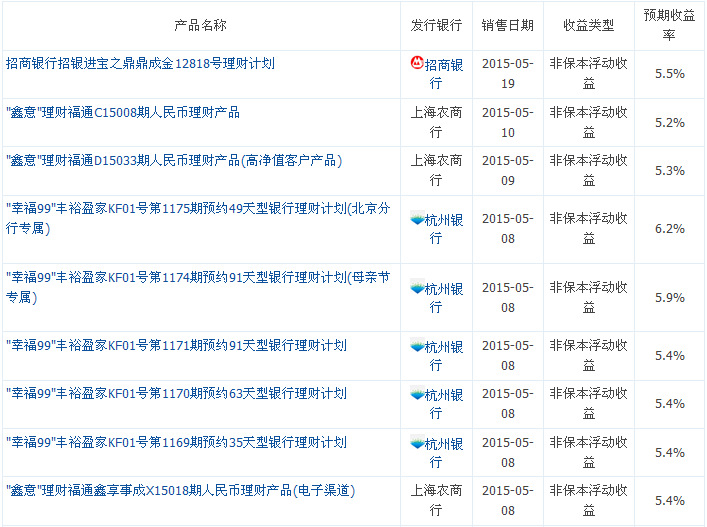707x527 pixels.
Task: Click the 5.2% expected yield value
Action: [x=670, y=122]
